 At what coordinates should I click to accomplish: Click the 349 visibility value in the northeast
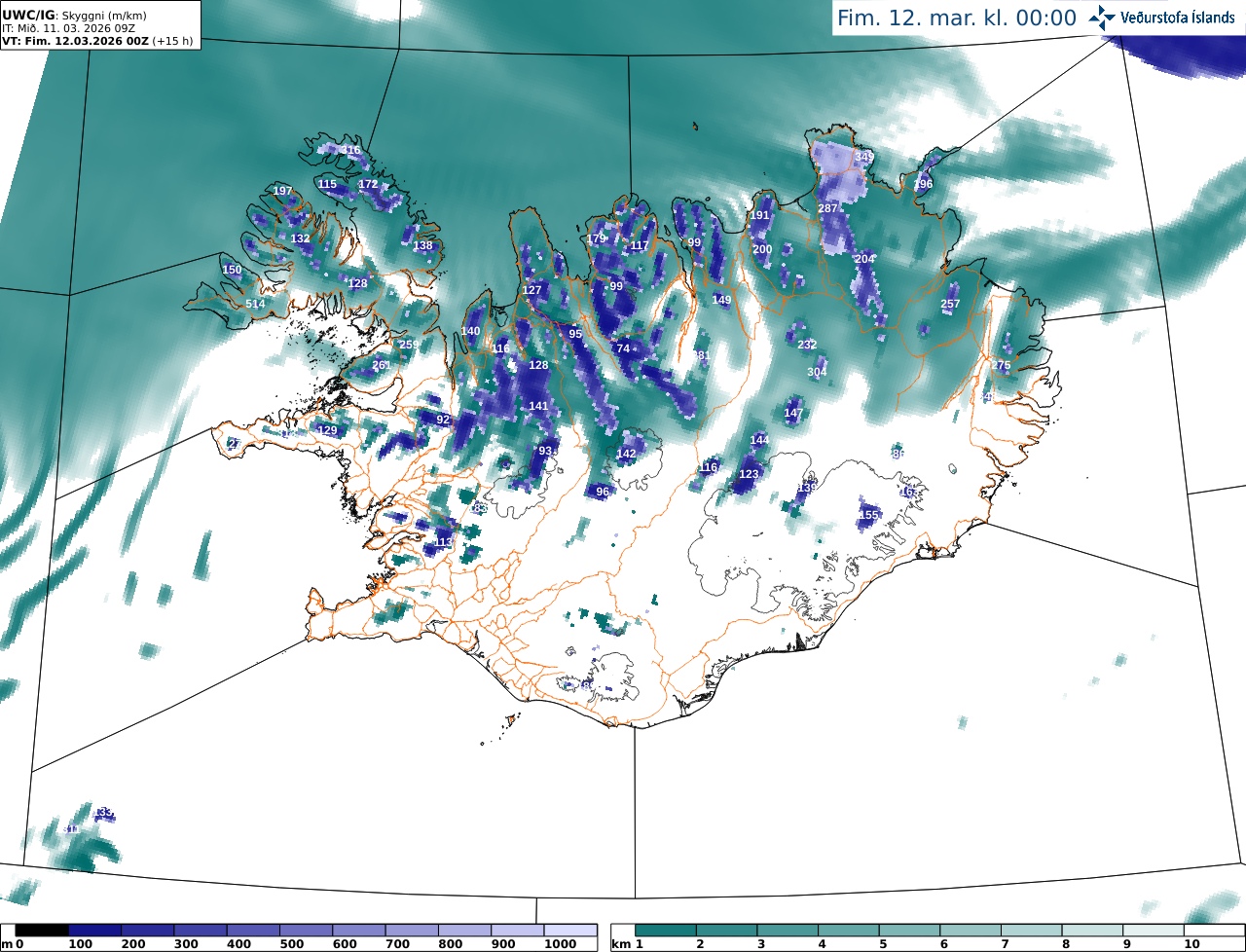pyautogui.click(x=864, y=157)
